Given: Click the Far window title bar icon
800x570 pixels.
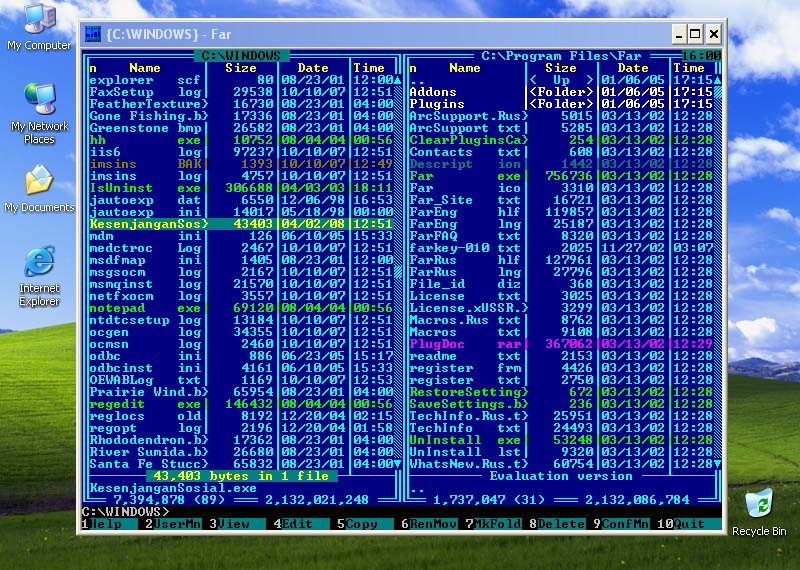Looking at the screenshot, I should 93,34.
